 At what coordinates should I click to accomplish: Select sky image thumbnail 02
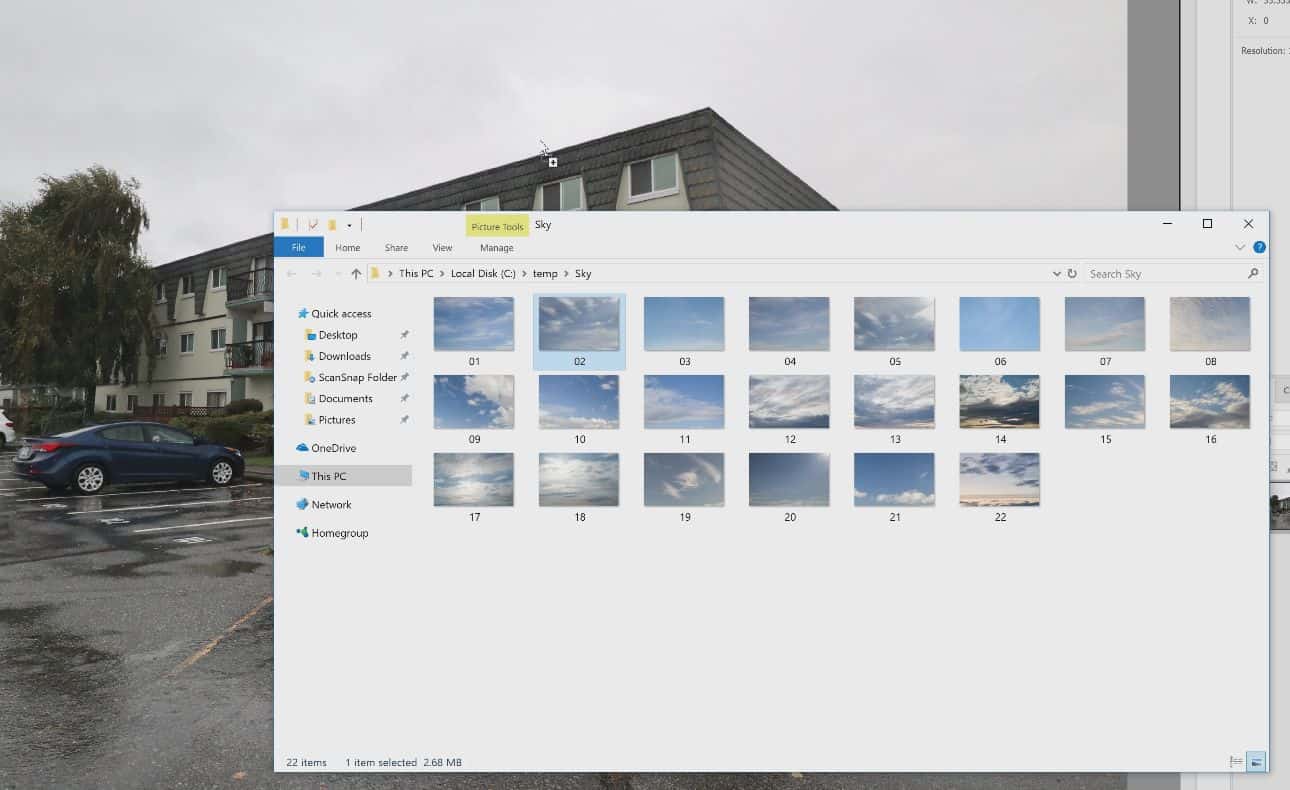[x=579, y=324]
